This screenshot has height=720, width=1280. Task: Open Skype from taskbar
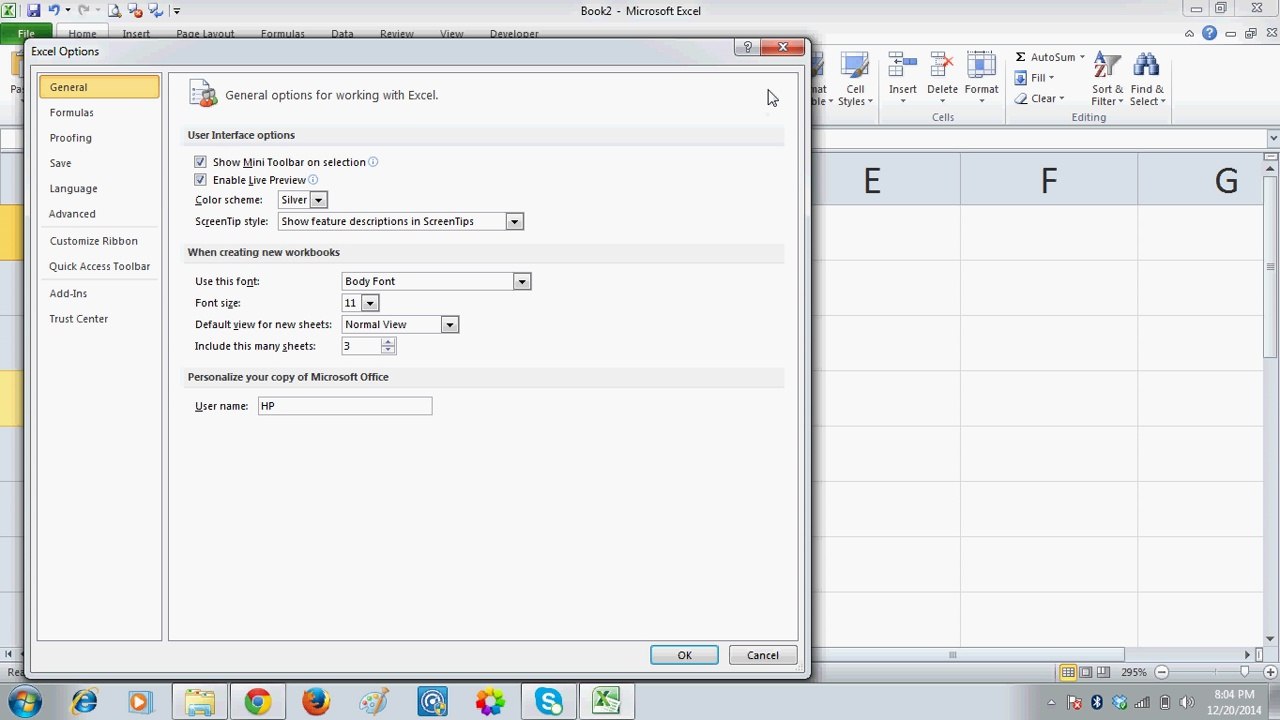point(548,702)
